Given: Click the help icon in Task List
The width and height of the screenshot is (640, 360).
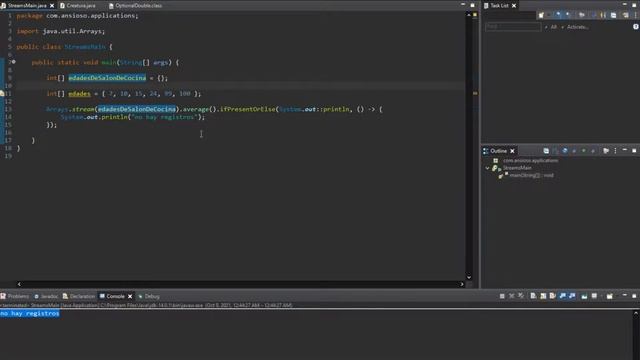Looking at the screenshot, I should point(636,27).
